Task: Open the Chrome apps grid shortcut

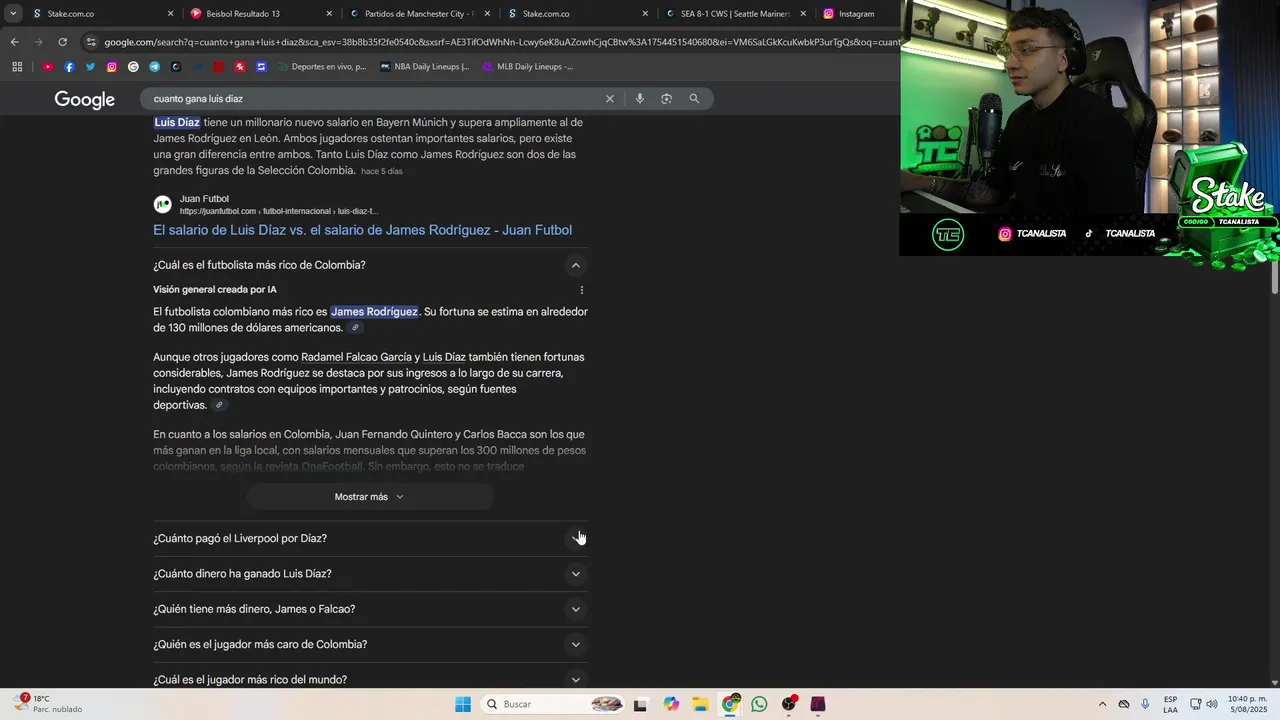Action: coord(17,67)
